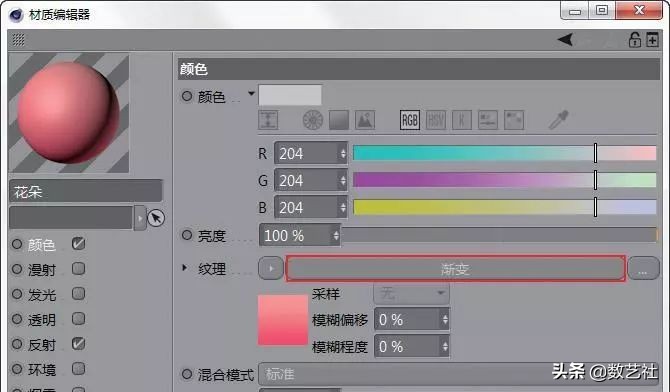Screen dimensions: 670x392
Task: Open a new editor window via plus icon
Action: pos(652,40)
